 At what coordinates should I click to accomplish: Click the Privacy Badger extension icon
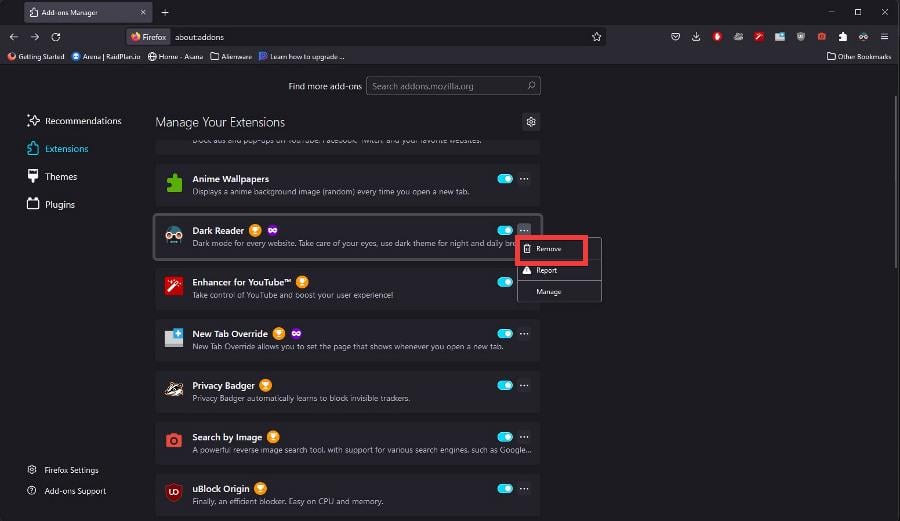[174, 390]
